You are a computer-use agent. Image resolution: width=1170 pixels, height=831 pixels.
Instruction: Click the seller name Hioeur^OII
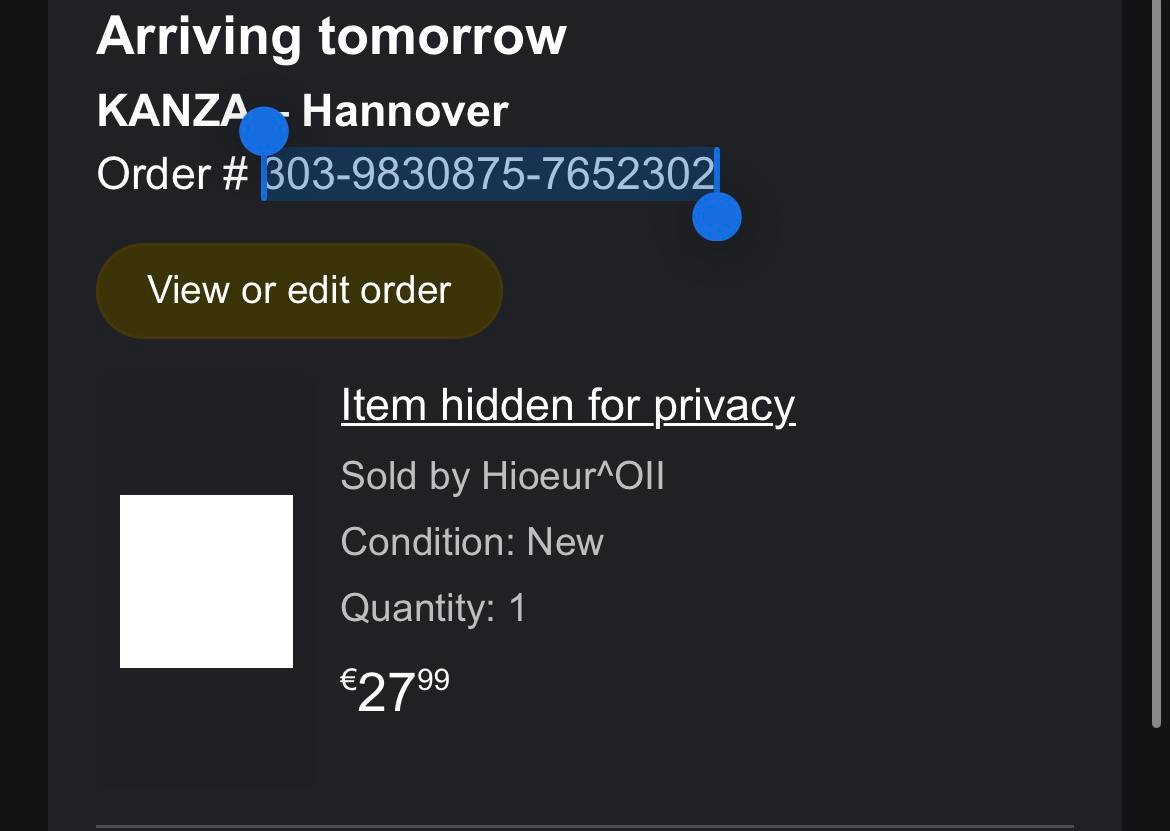(573, 476)
